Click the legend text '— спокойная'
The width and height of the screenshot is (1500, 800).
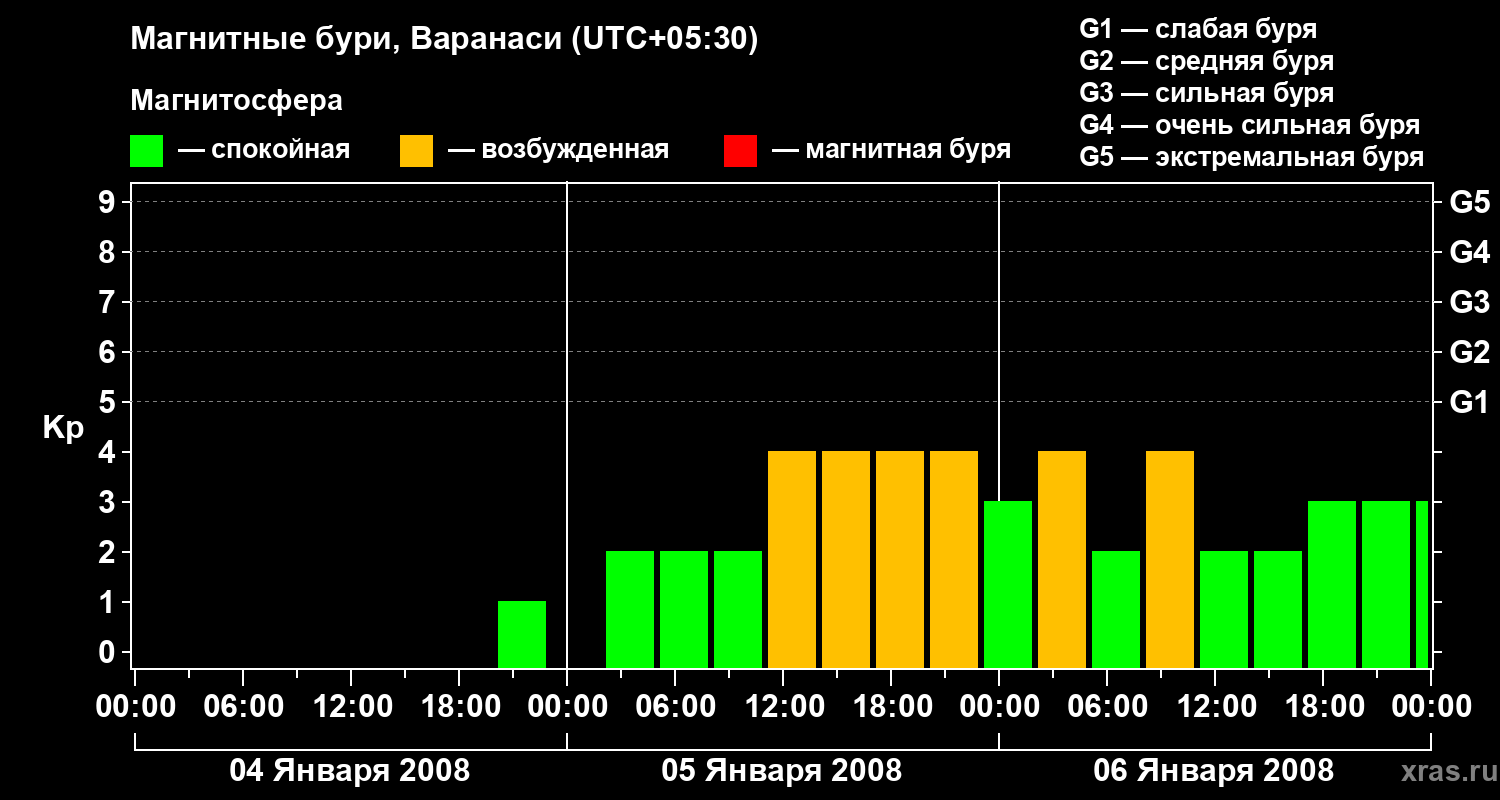click(x=264, y=150)
